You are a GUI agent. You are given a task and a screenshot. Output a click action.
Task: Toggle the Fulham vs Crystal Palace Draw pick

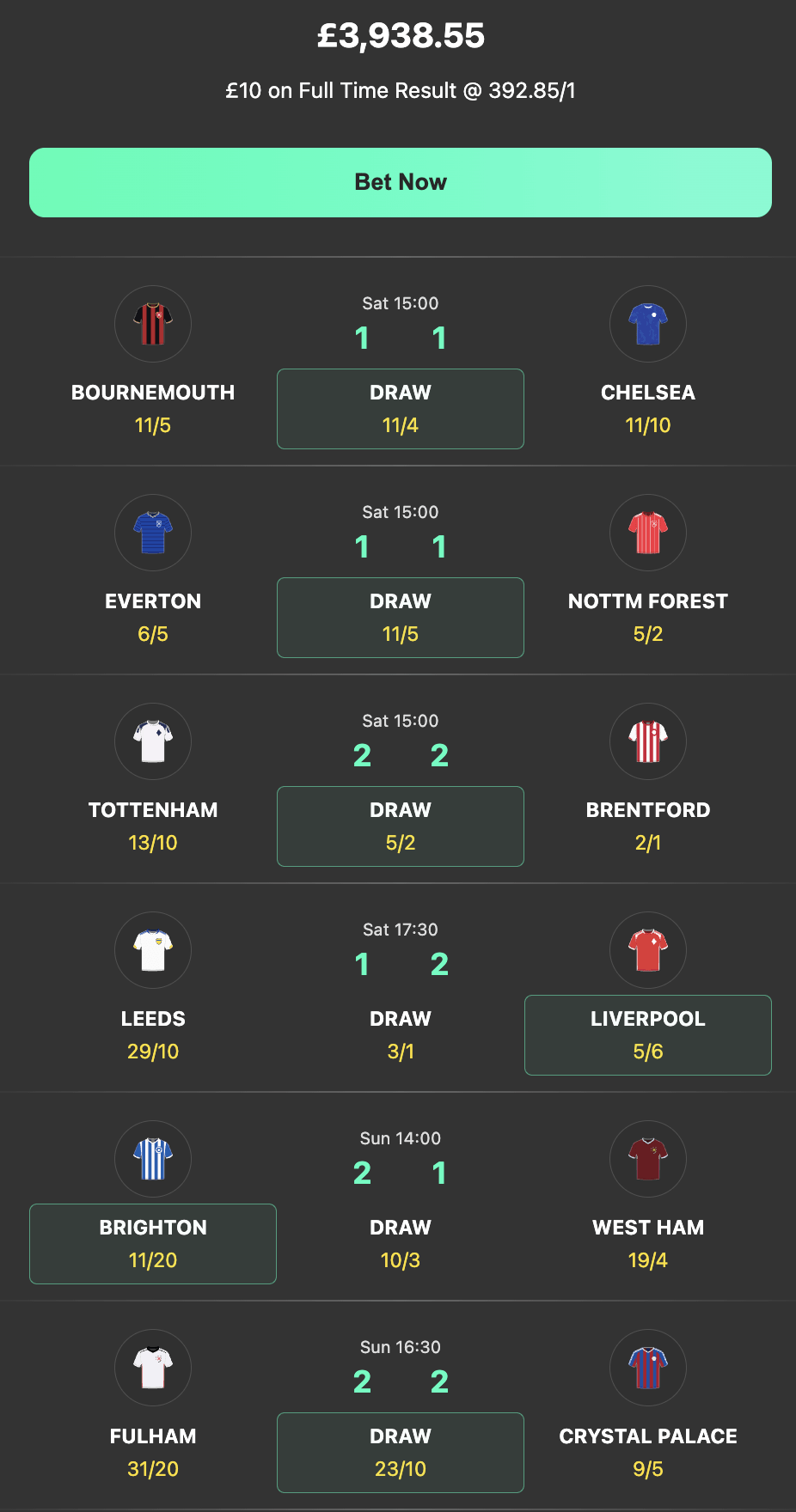(x=400, y=1452)
